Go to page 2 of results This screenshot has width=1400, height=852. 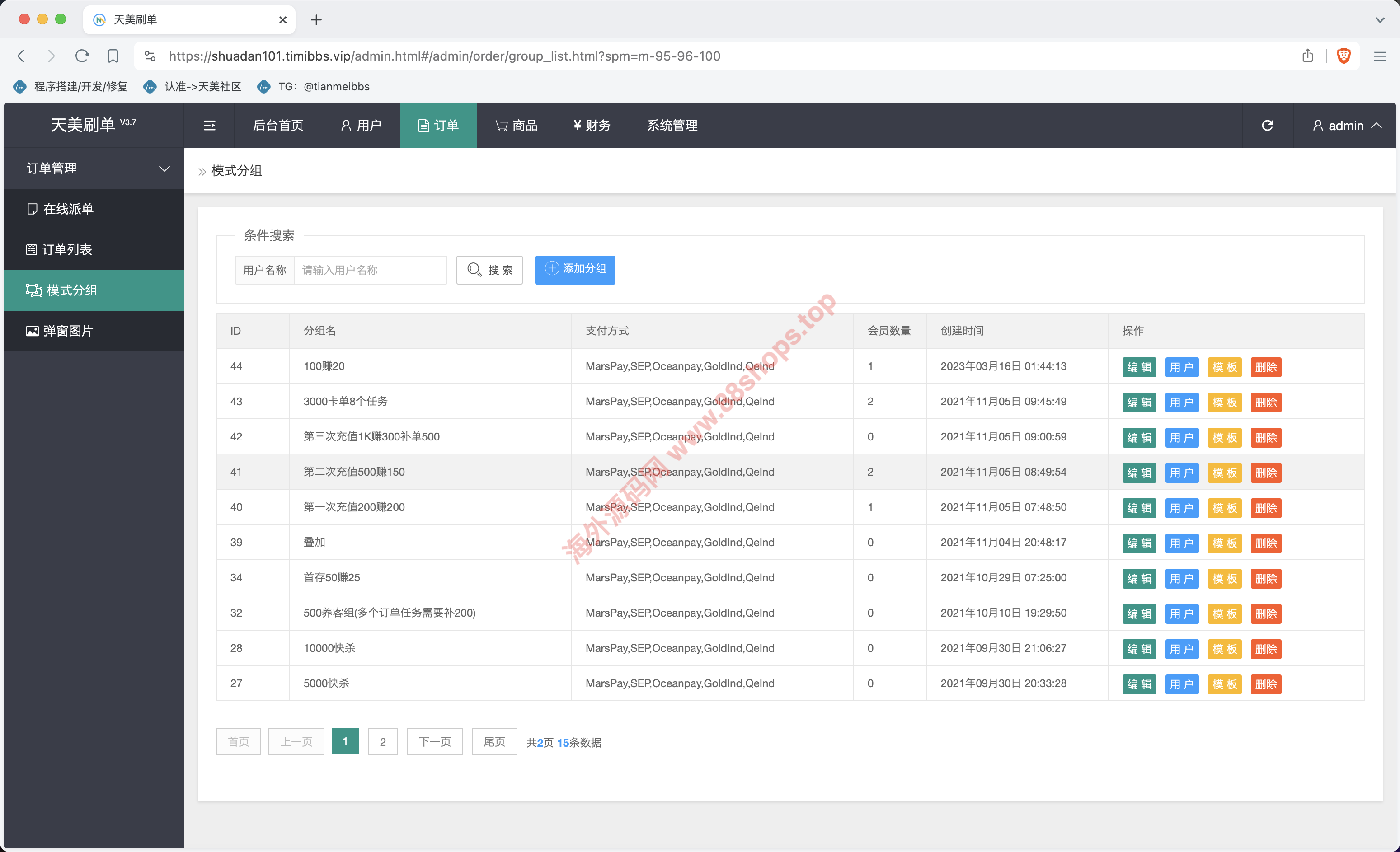pos(382,741)
